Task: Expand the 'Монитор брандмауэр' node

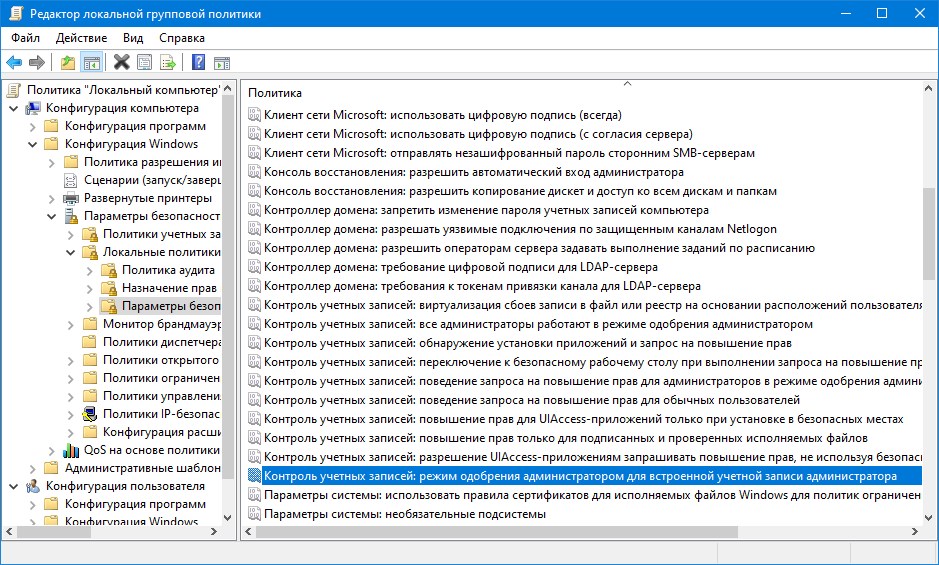Action: tap(71, 324)
